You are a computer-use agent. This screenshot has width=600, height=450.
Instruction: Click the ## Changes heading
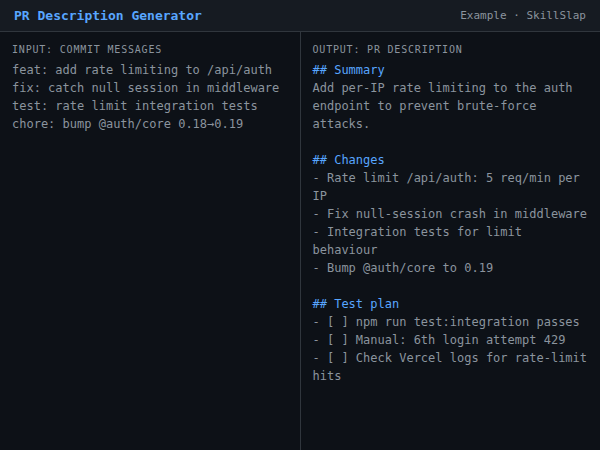(348, 160)
